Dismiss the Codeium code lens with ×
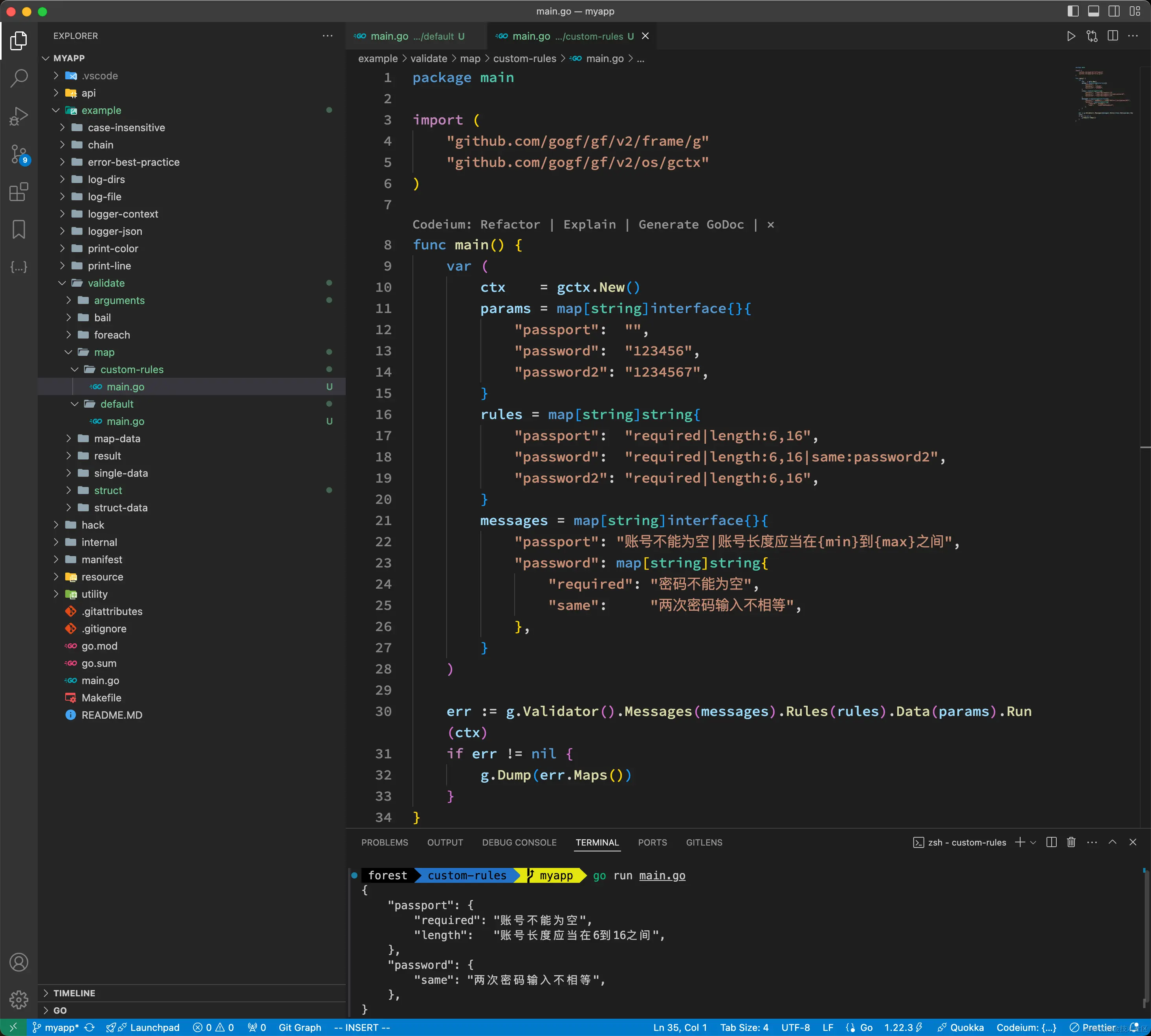Screen dimensions: 1151x1036 click(771, 224)
